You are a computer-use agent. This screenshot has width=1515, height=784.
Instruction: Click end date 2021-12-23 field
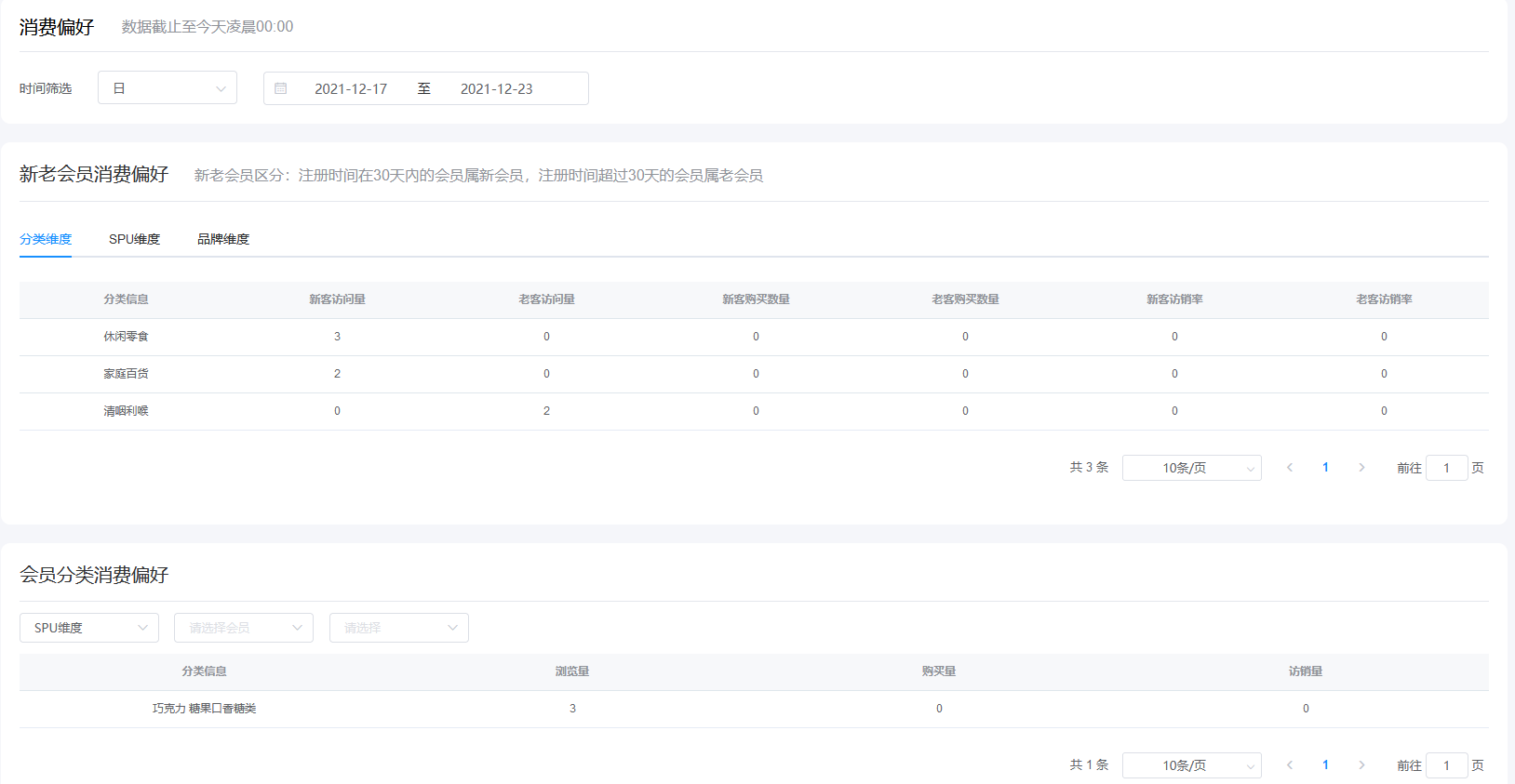[x=497, y=88]
